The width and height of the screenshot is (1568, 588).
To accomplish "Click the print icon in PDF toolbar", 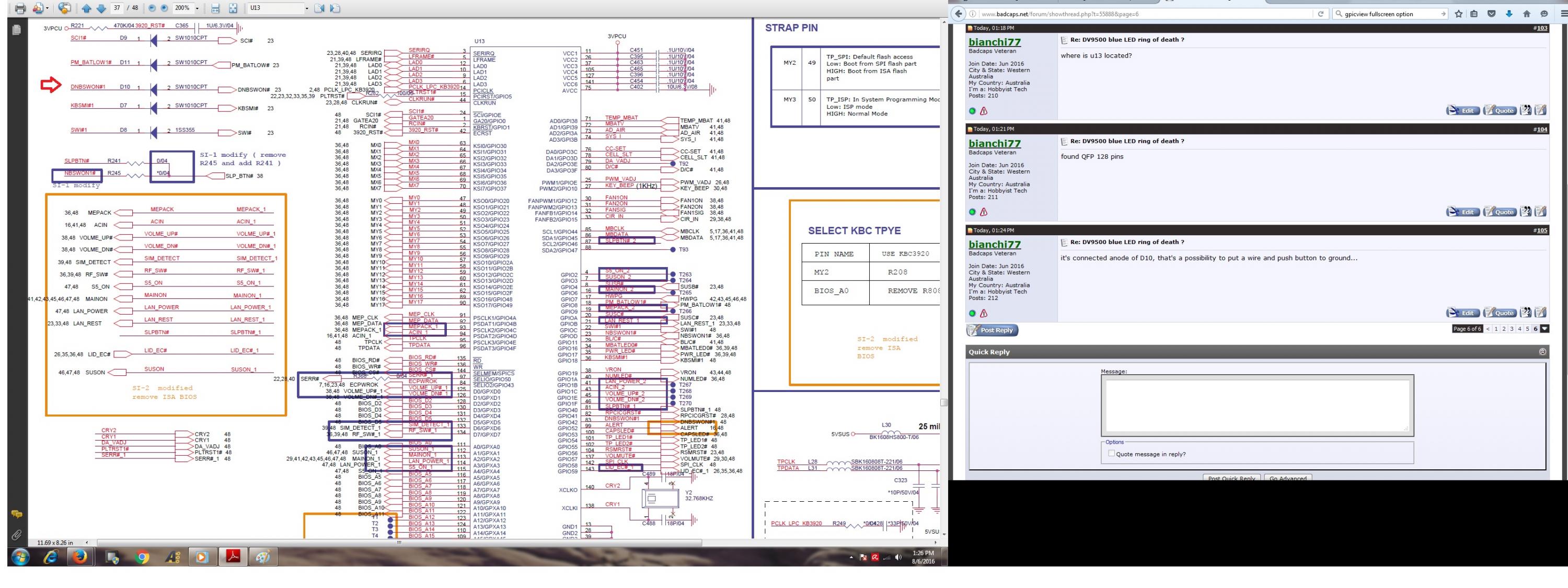I will click(x=20, y=8).
